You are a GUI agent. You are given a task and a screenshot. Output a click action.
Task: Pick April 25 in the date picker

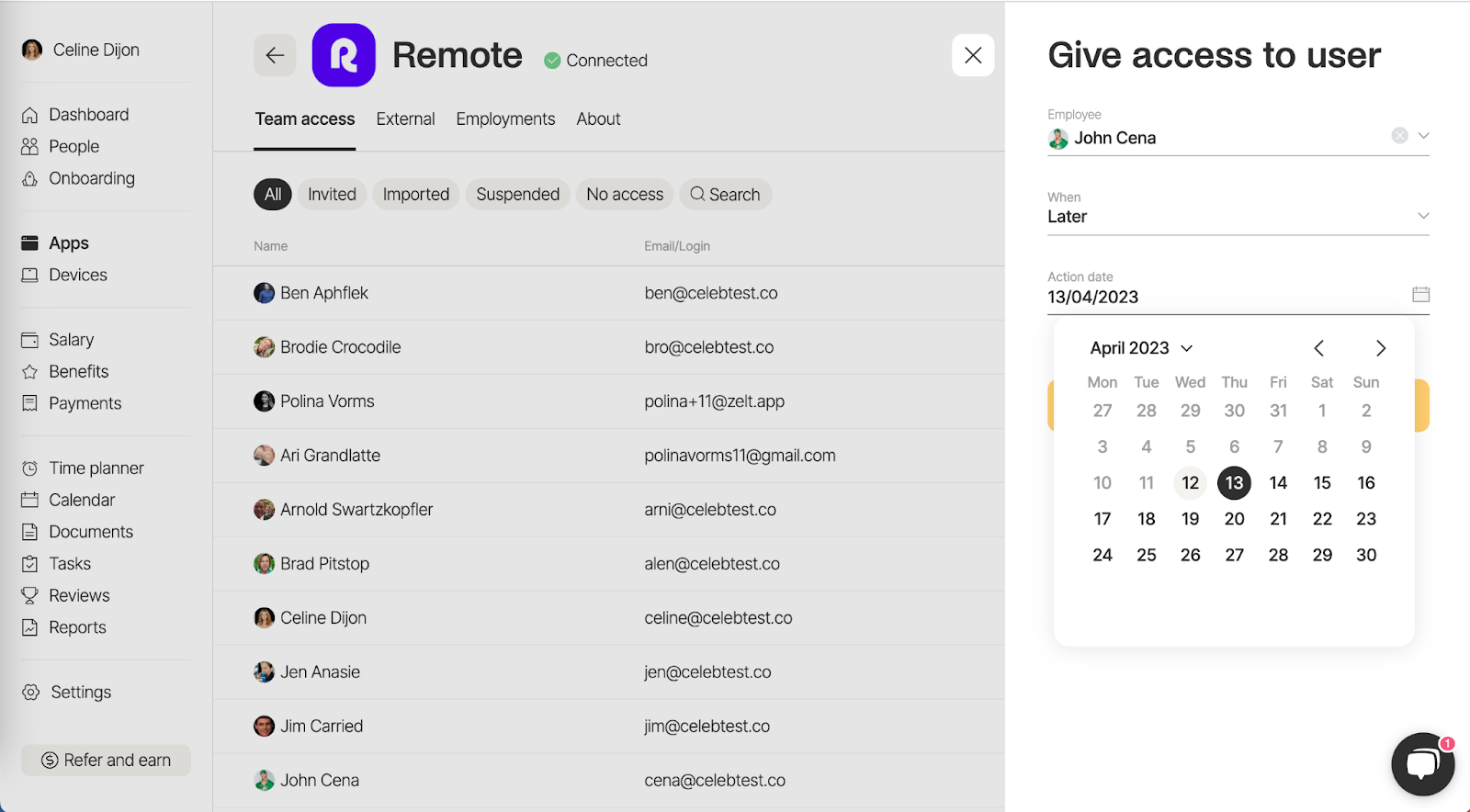pyautogui.click(x=1146, y=555)
